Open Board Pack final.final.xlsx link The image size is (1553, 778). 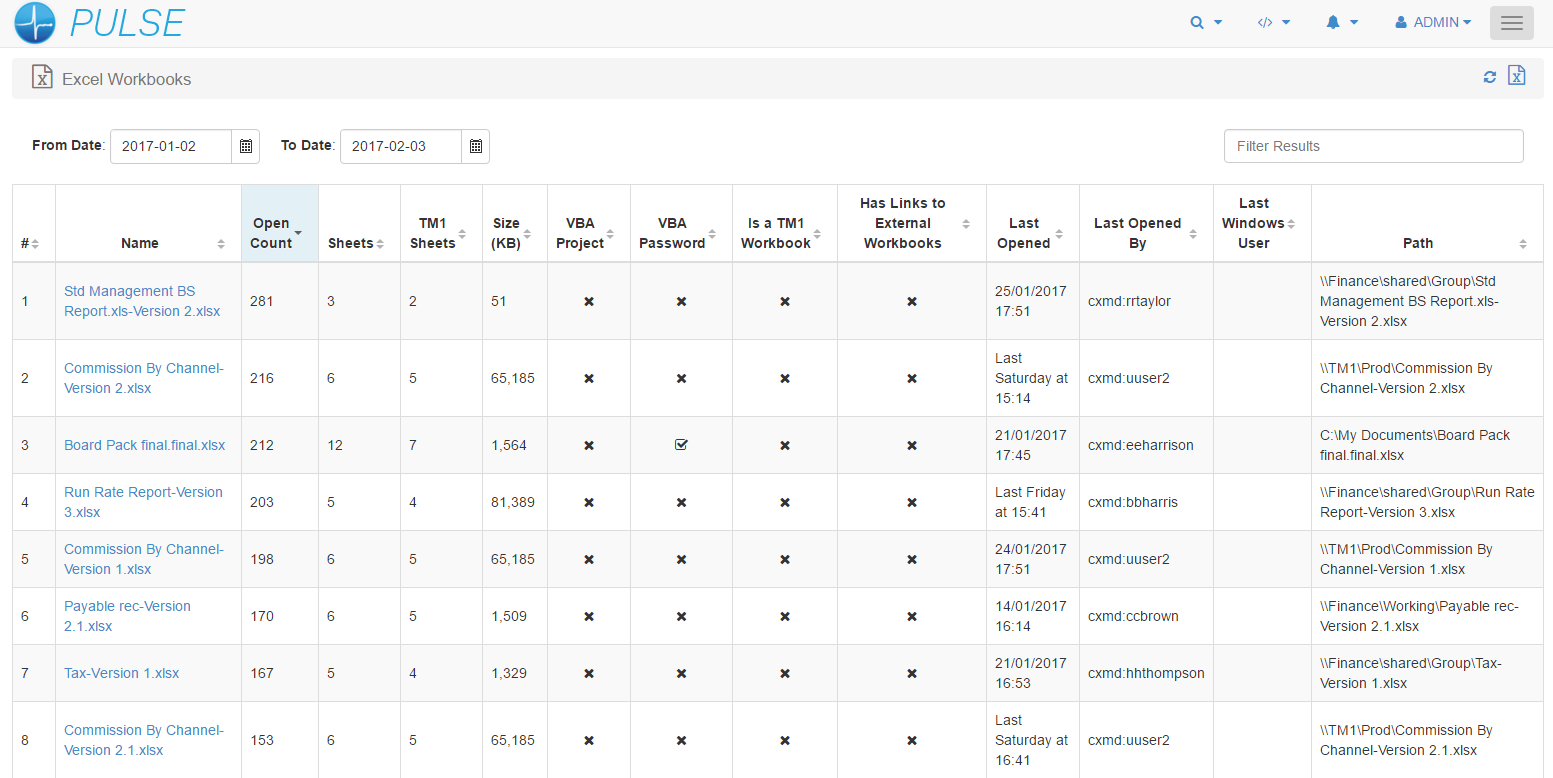pyautogui.click(x=144, y=445)
